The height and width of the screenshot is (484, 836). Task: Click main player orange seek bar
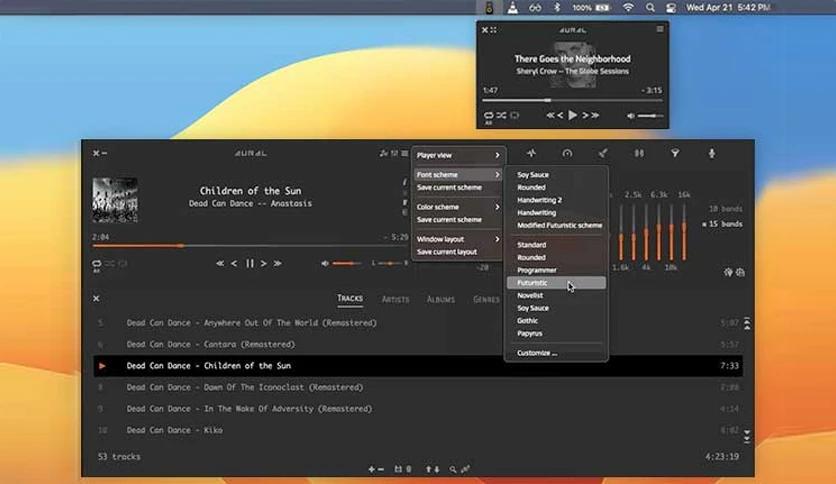(251, 246)
